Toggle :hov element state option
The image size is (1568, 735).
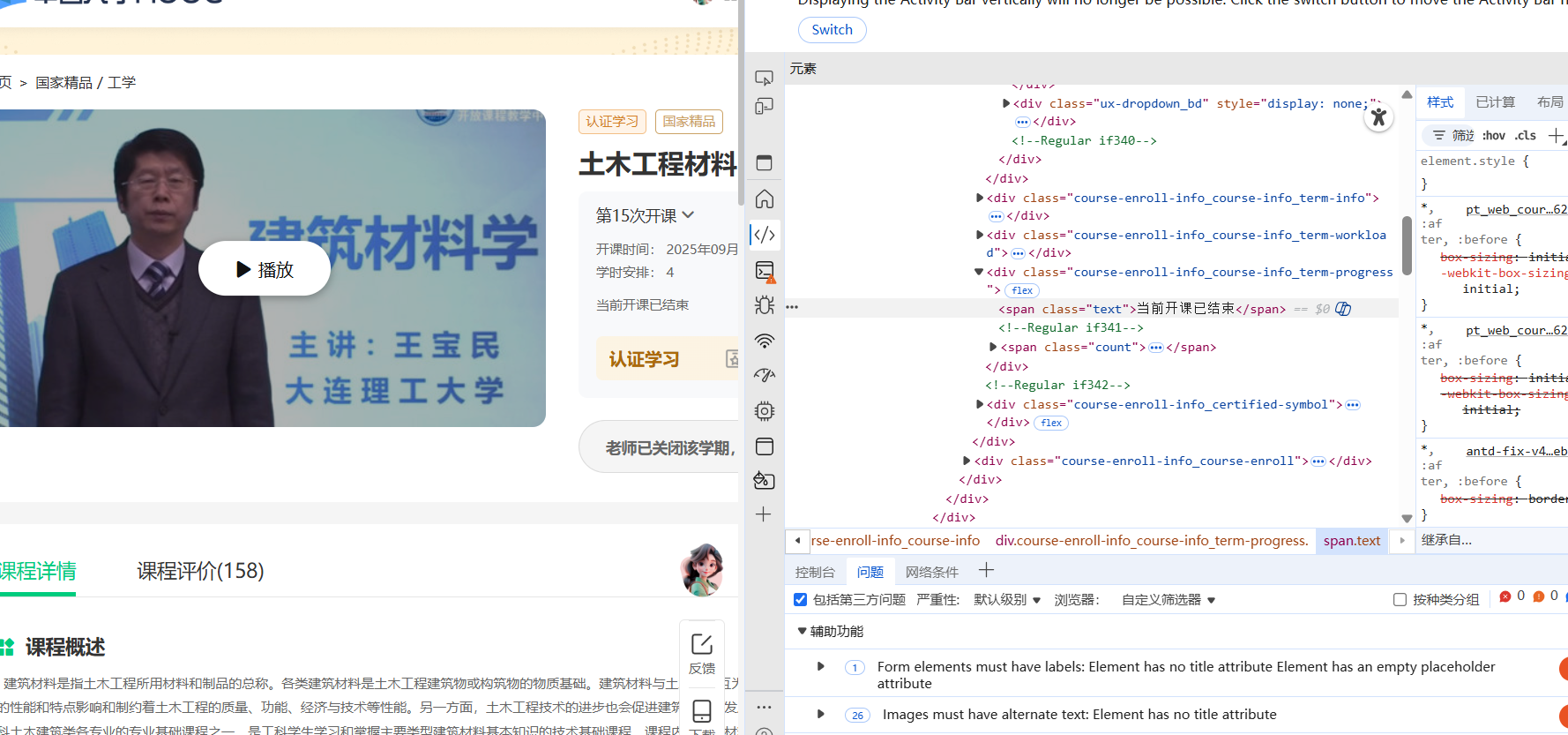[x=1494, y=136]
